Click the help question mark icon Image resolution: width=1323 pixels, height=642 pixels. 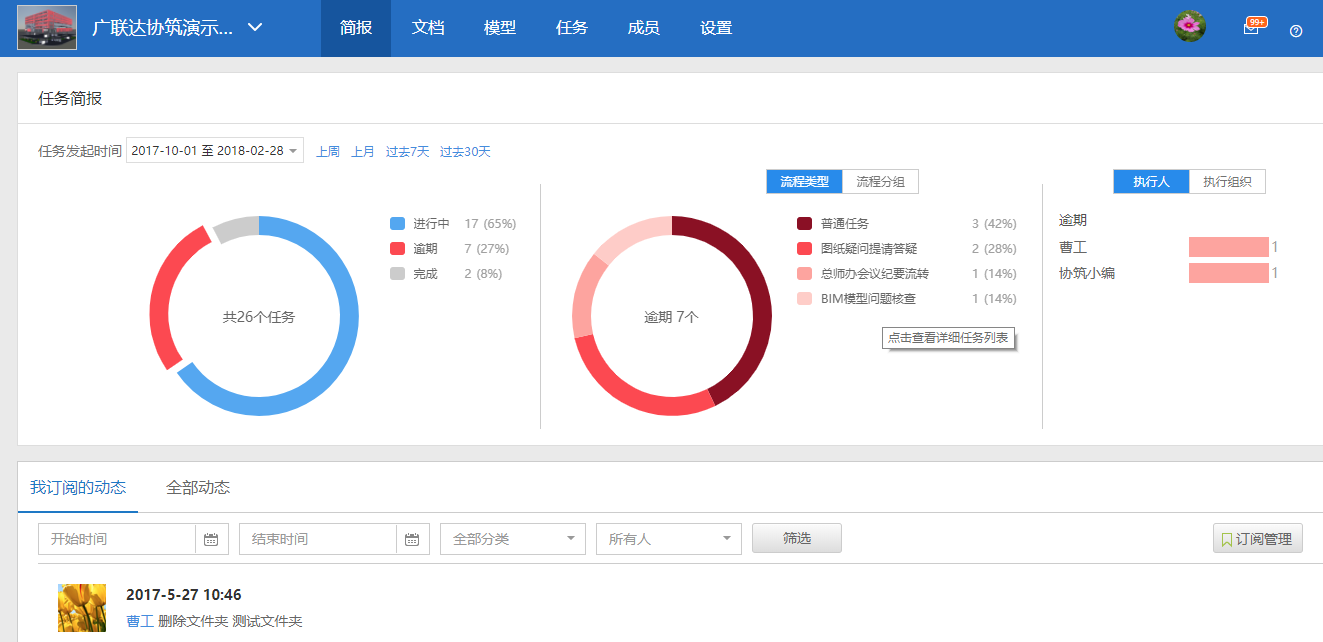(1296, 32)
